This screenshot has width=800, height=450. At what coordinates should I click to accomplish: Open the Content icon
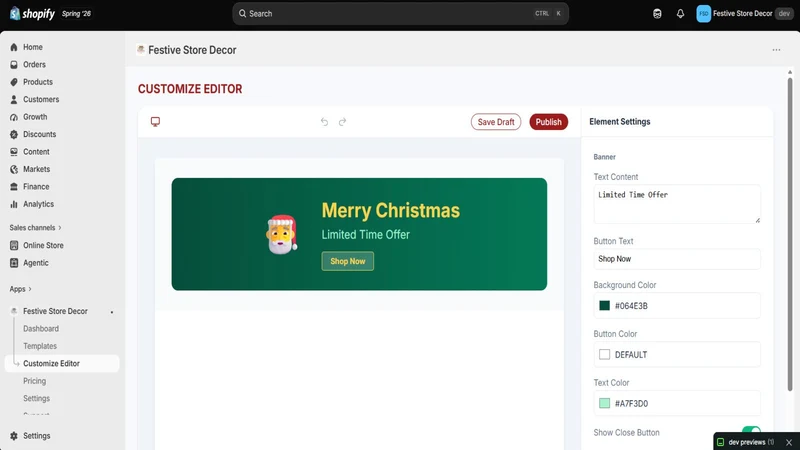[x=14, y=152]
